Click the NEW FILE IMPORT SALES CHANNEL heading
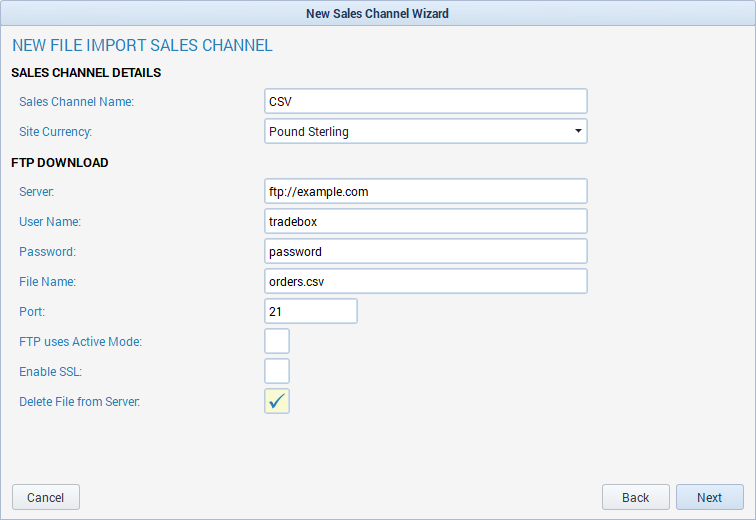756x520 pixels. pyautogui.click(x=142, y=46)
